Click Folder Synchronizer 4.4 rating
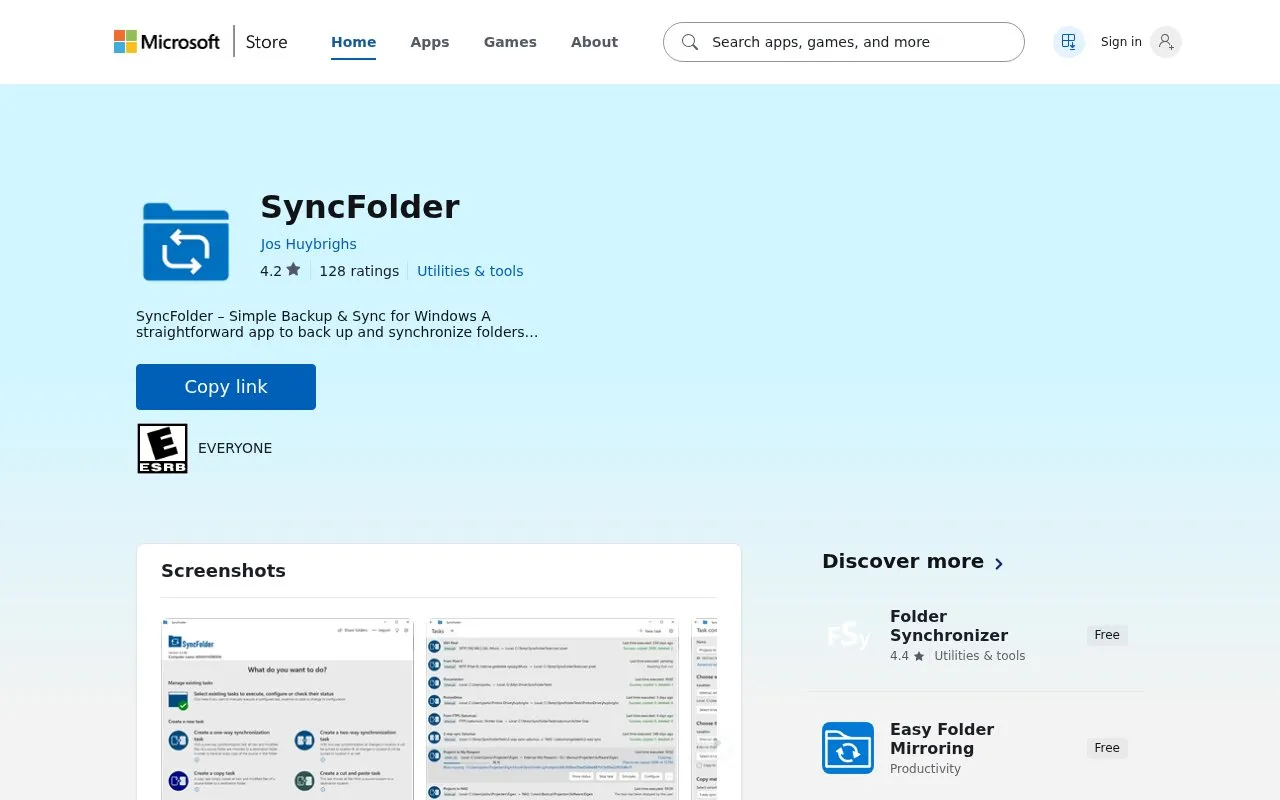This screenshot has height=800, width=1280. tap(907, 656)
